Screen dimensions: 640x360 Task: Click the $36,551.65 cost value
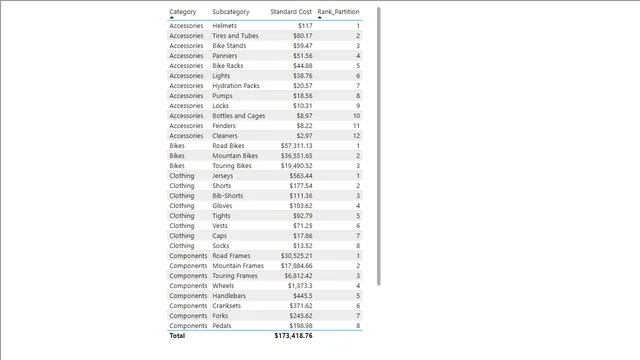(296, 156)
